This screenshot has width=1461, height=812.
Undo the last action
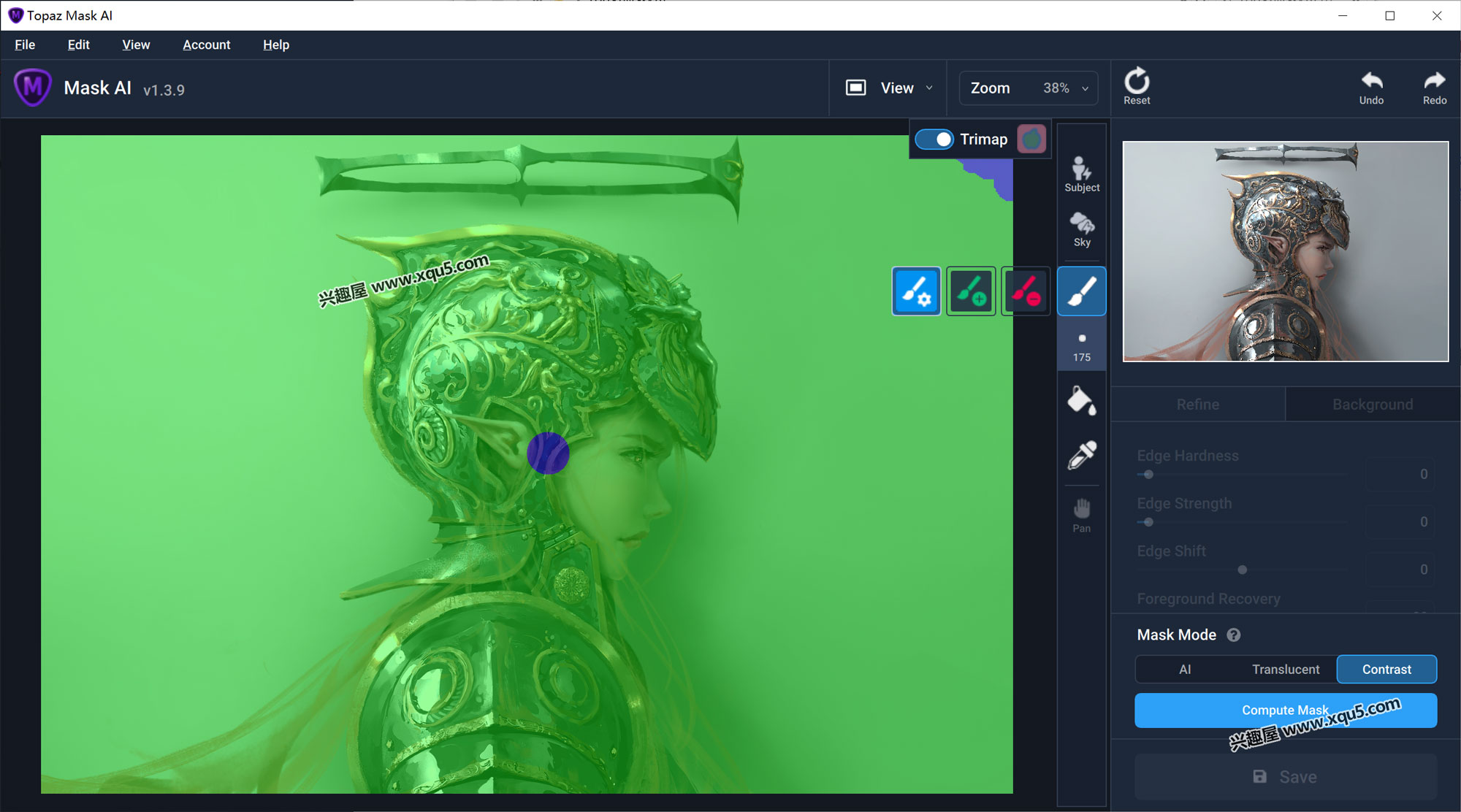pos(1371,86)
